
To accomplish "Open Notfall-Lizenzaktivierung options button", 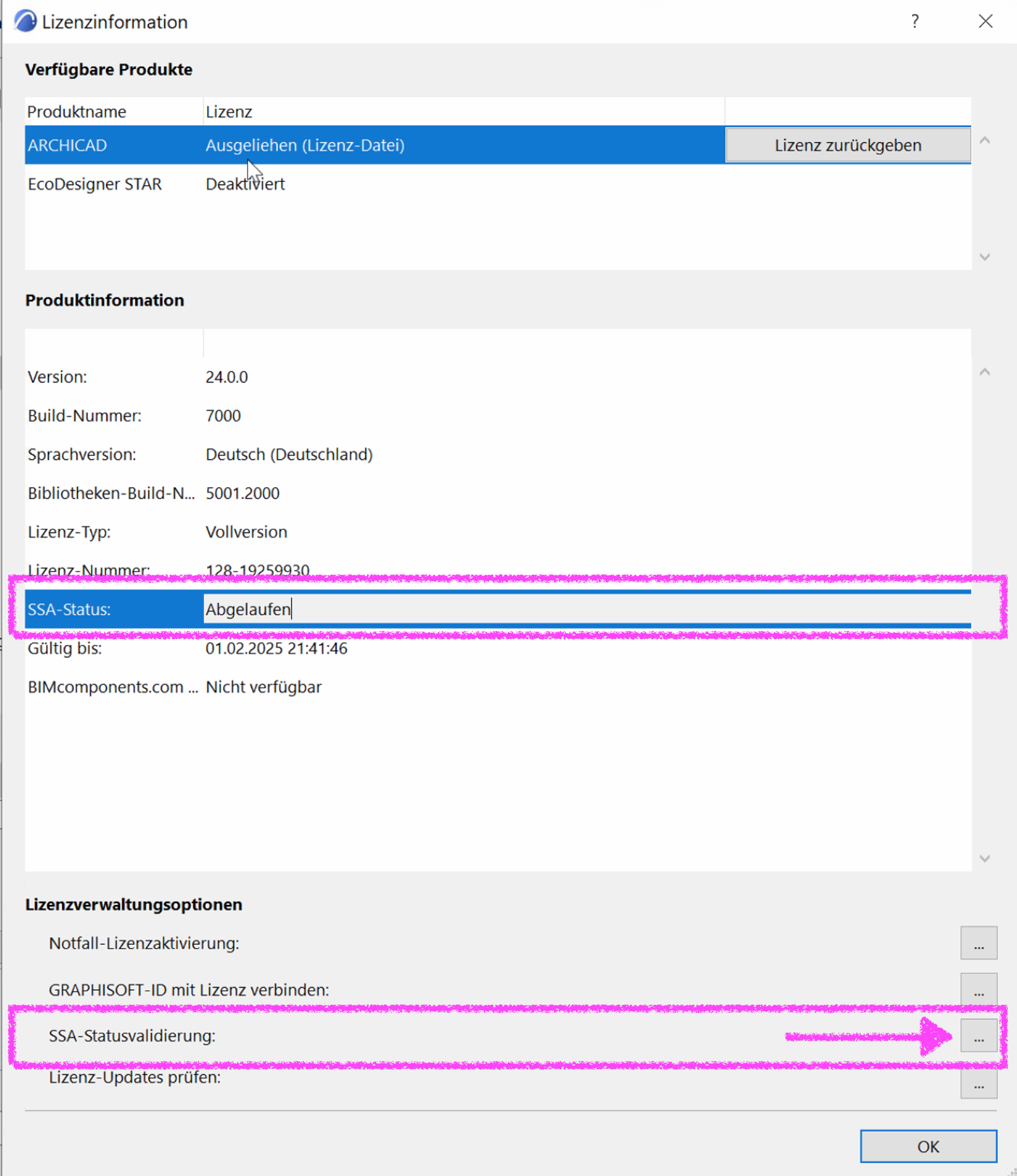I will pos(978,943).
